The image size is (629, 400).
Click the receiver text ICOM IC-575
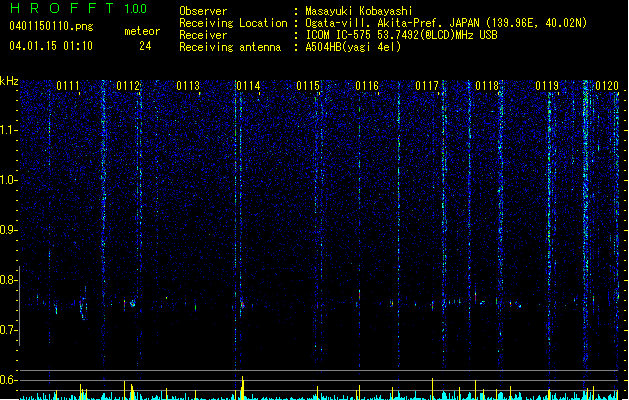tap(338, 35)
